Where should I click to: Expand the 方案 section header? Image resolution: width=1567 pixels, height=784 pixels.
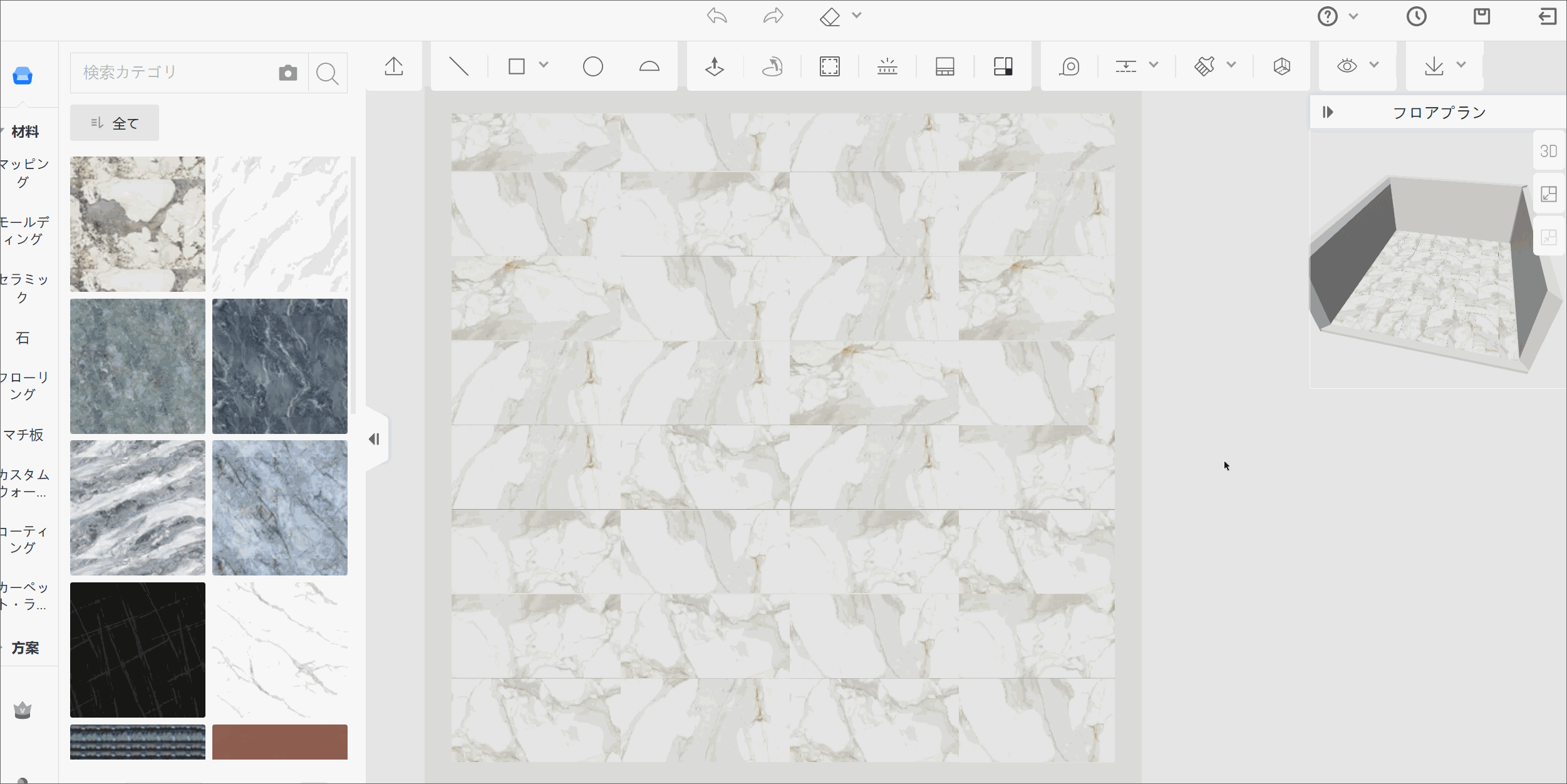point(25,647)
